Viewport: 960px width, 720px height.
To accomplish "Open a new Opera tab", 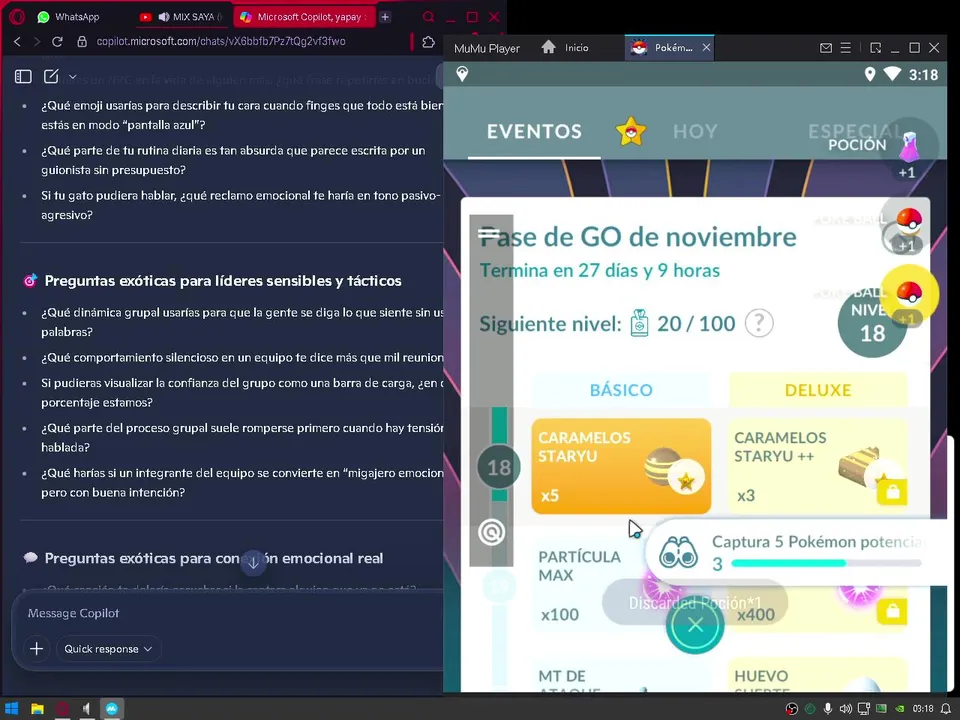I will (x=385, y=17).
